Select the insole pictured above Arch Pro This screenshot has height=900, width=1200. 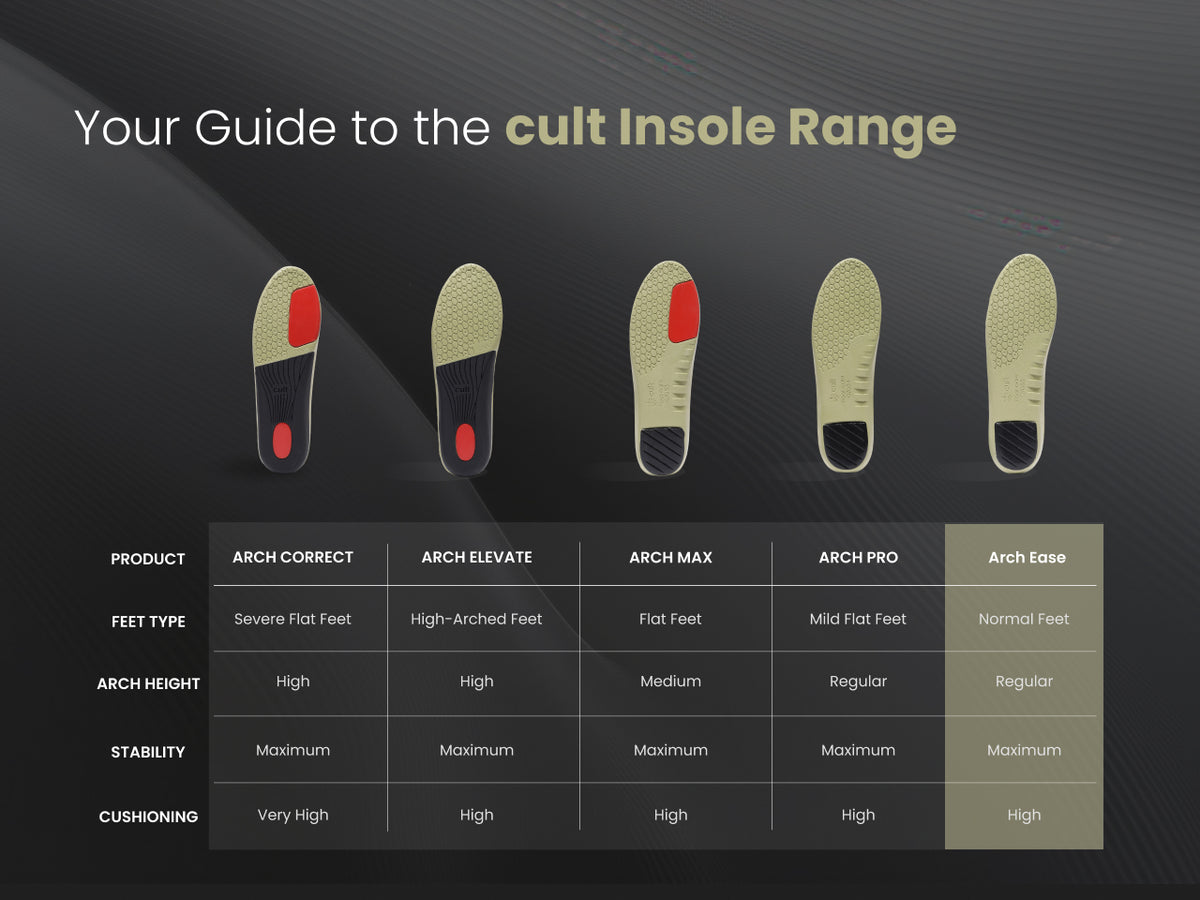[x=846, y=366]
